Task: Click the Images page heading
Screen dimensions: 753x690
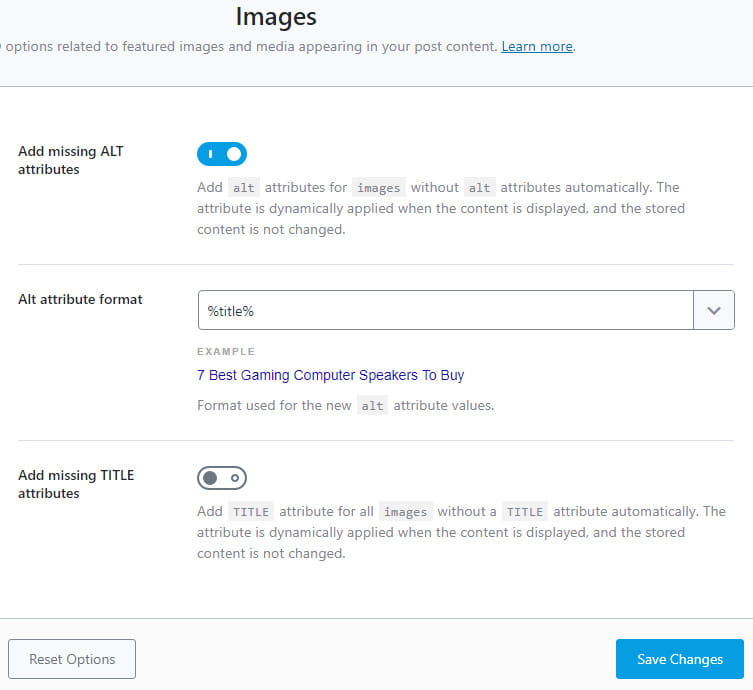Action: point(276,17)
